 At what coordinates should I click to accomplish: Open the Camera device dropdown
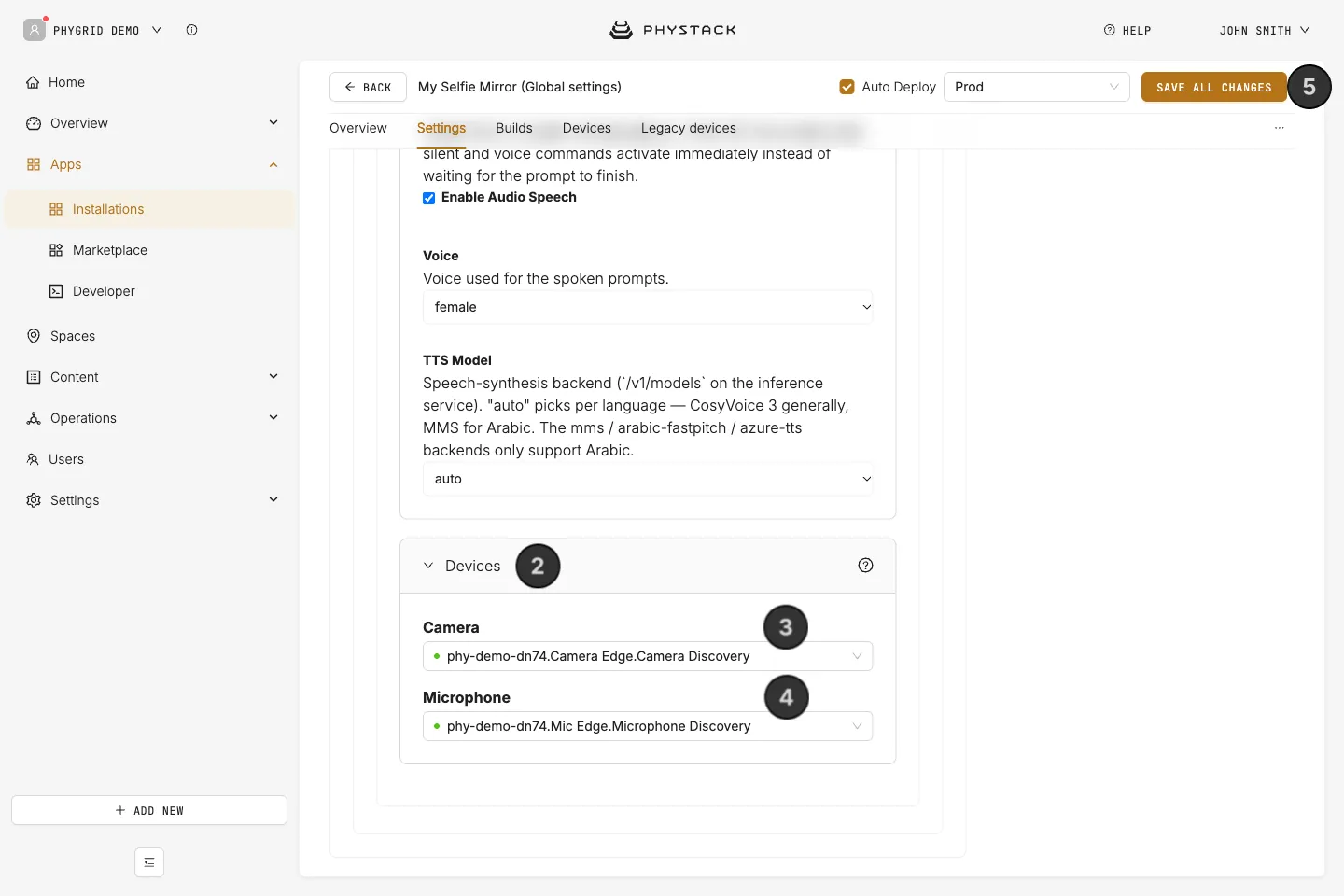tap(648, 656)
